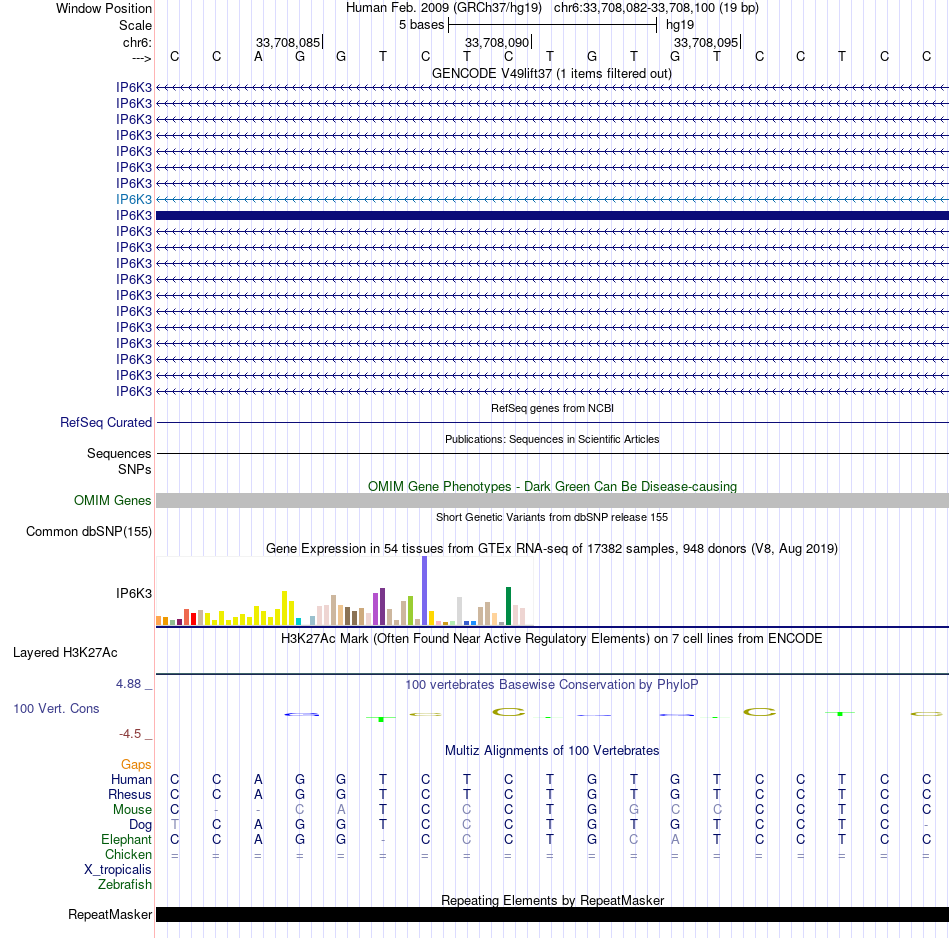950x938 pixels.
Task: Open the Multiz Alignments of 100 Vertebrates title
Action: click(552, 751)
